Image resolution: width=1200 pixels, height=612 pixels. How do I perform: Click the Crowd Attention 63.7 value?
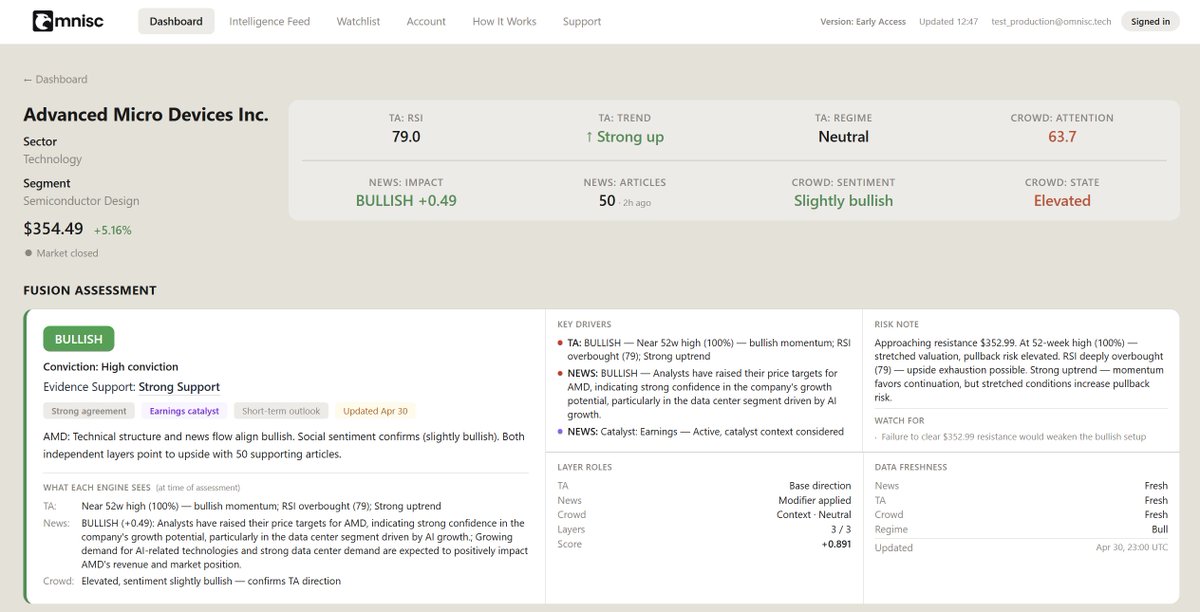click(1061, 136)
